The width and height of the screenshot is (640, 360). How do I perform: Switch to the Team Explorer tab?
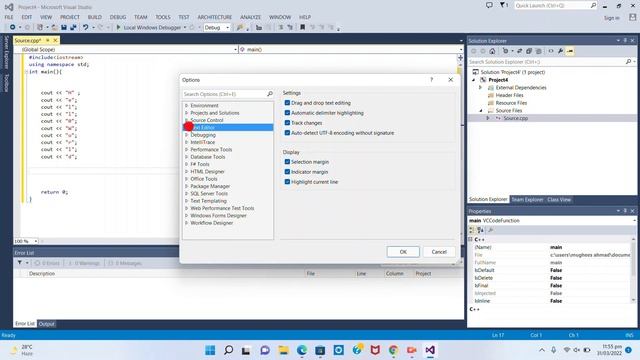[x=527, y=200]
